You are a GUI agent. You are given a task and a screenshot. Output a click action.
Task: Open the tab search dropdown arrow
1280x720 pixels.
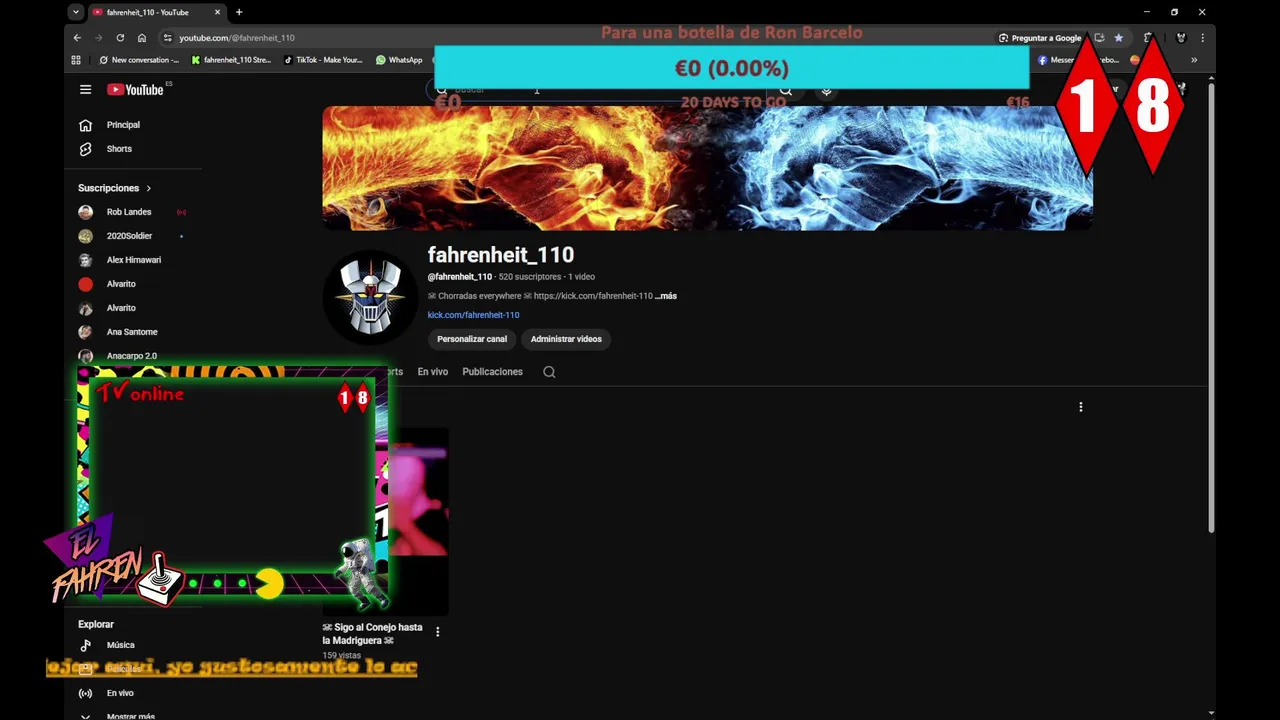click(76, 12)
